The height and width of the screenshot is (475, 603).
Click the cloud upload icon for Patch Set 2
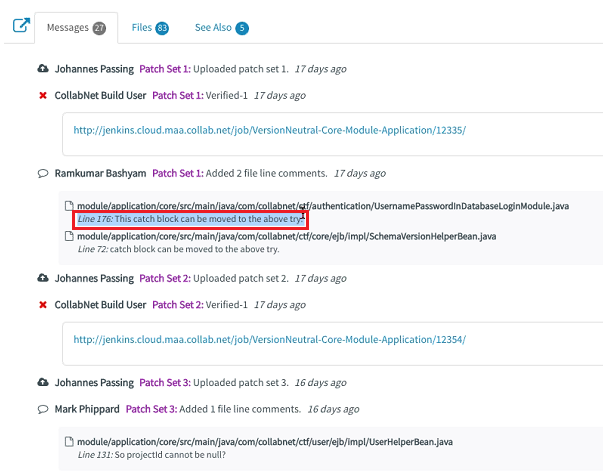pos(43,278)
